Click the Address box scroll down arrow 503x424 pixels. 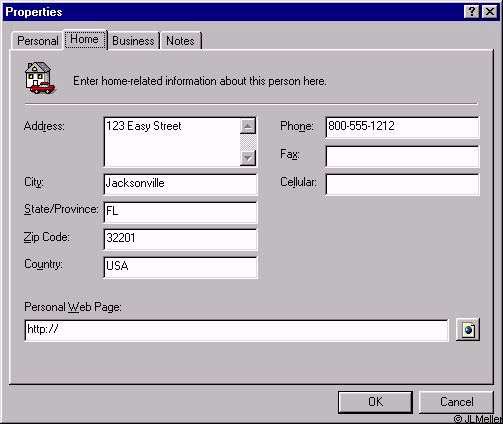(x=248, y=158)
